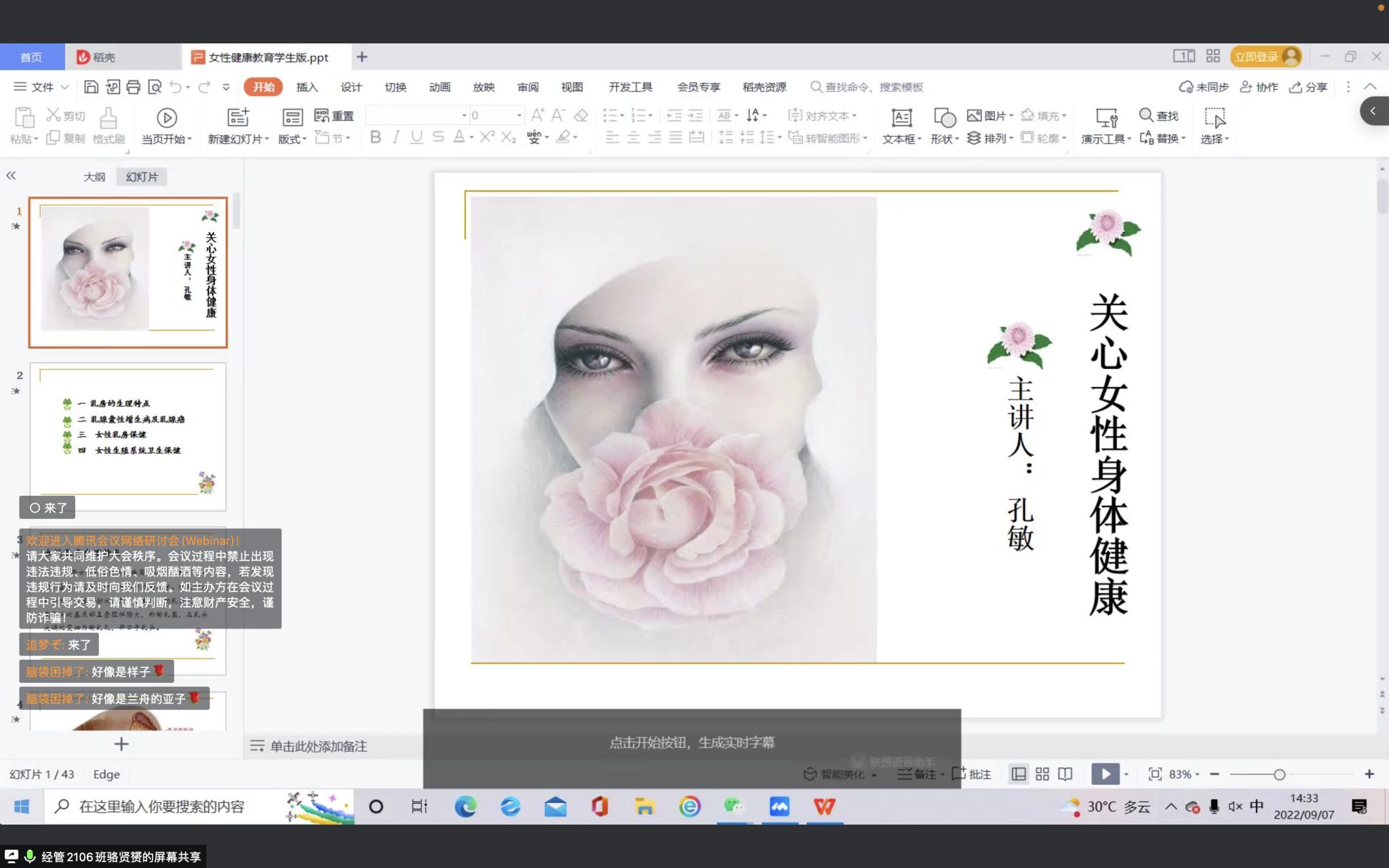Redo the last action
Image resolution: width=1389 pixels, height=868 pixels.
[x=203, y=87]
